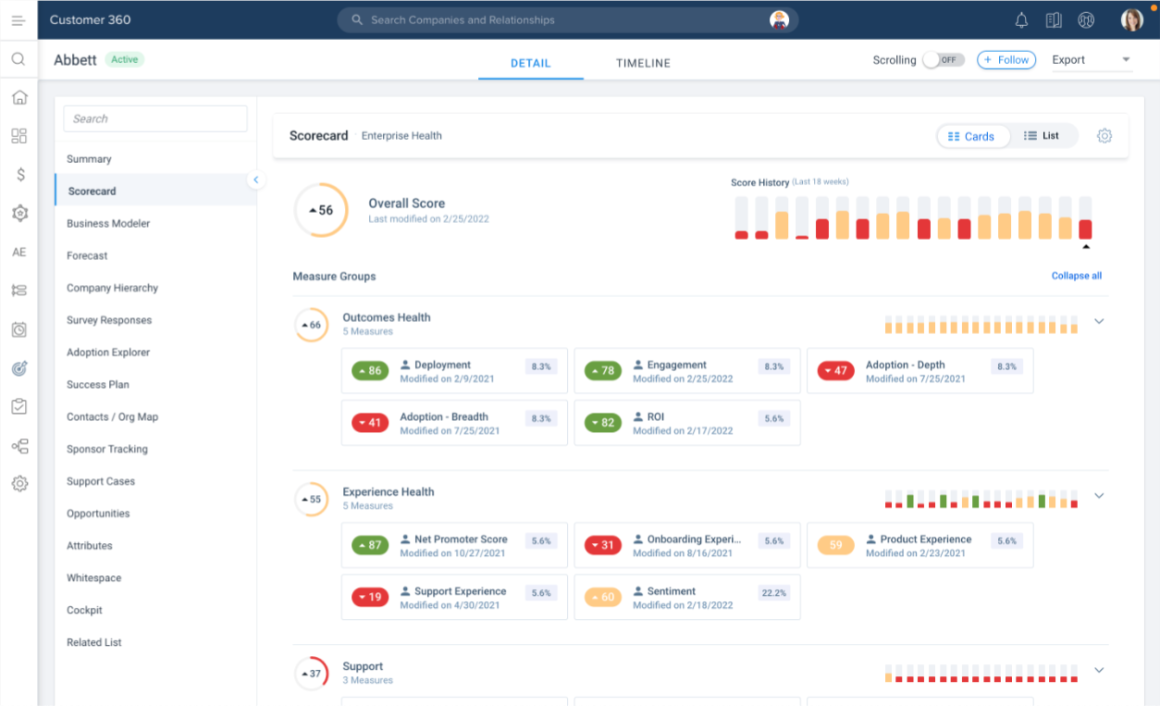Click the layers sidebar icon
1160x706 pixels.
coord(19,291)
